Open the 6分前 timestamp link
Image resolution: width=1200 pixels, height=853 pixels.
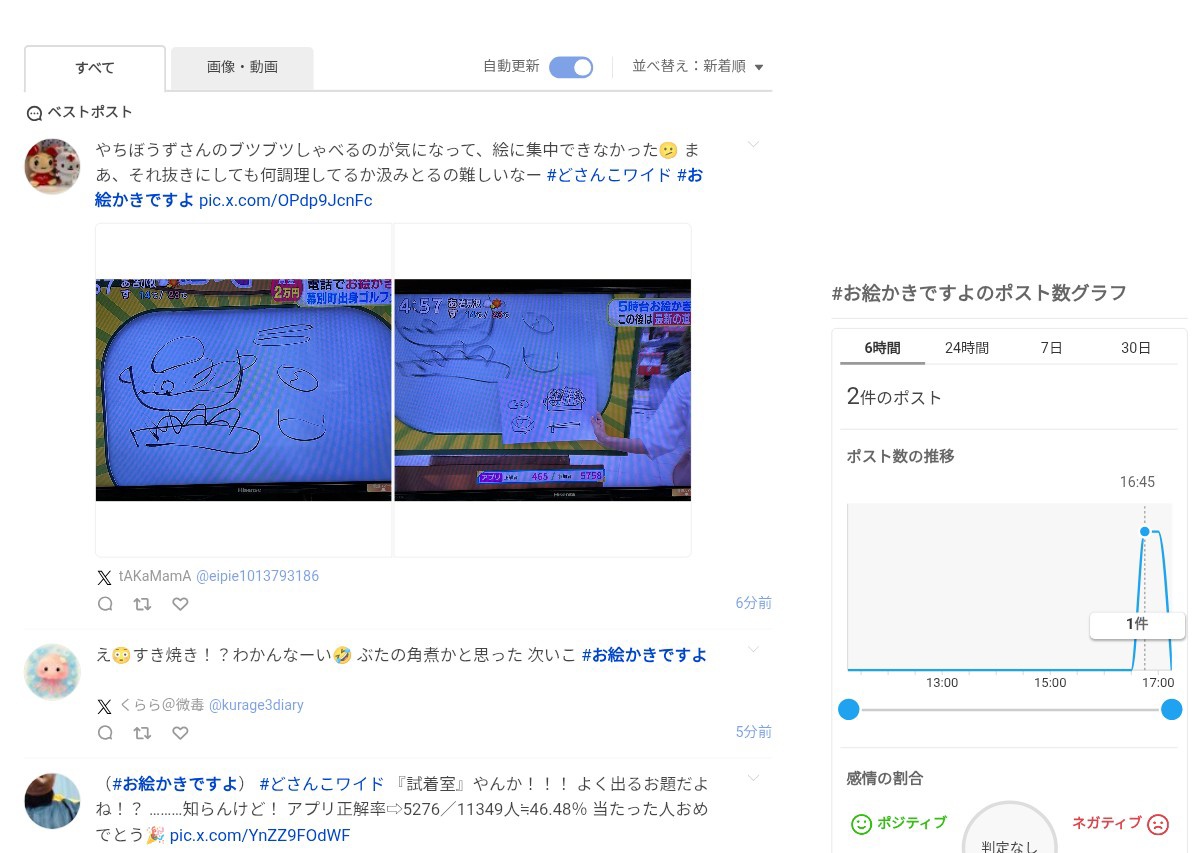coord(754,603)
